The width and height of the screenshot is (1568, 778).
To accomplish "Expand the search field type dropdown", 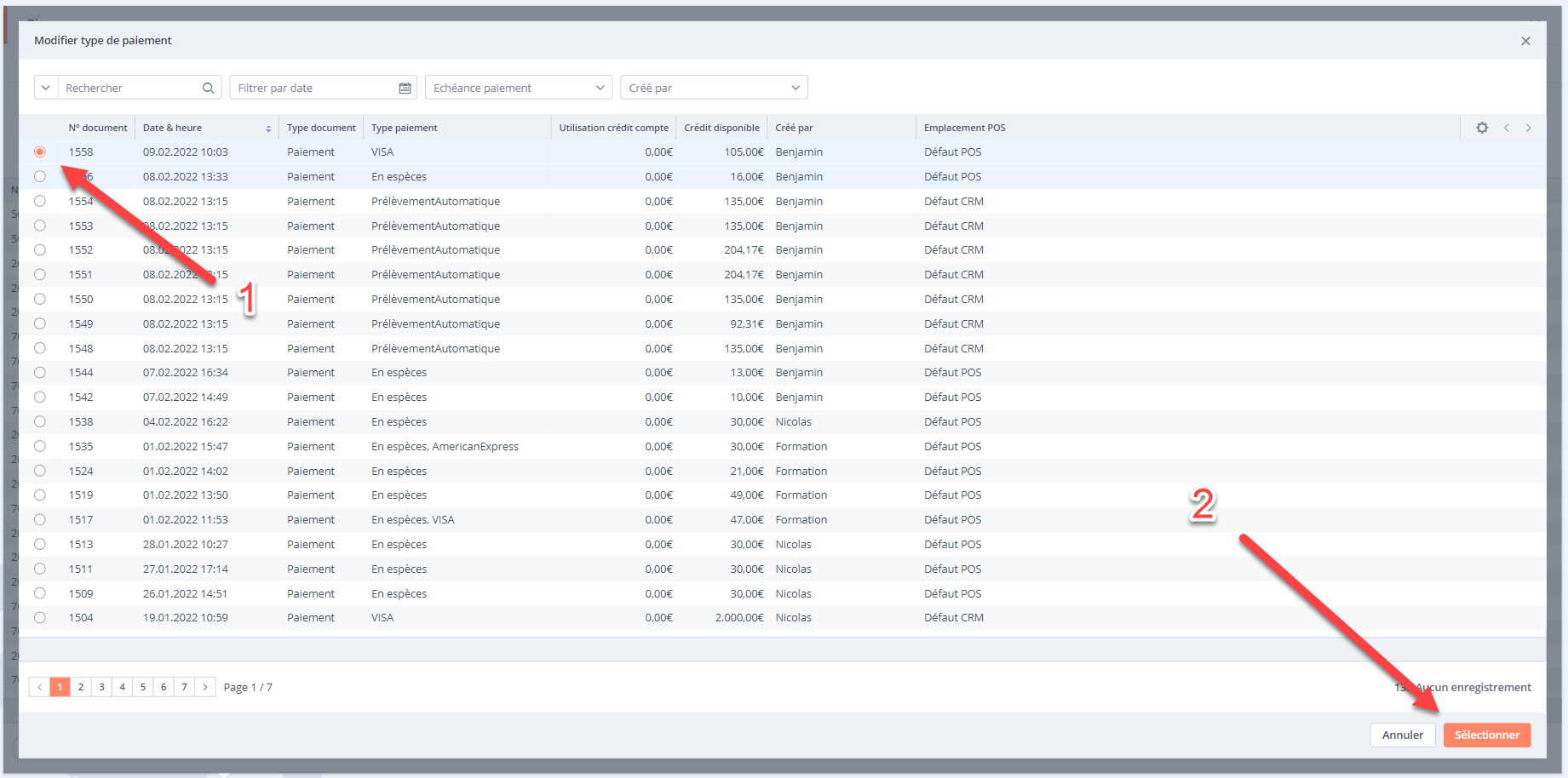I will (x=46, y=88).
